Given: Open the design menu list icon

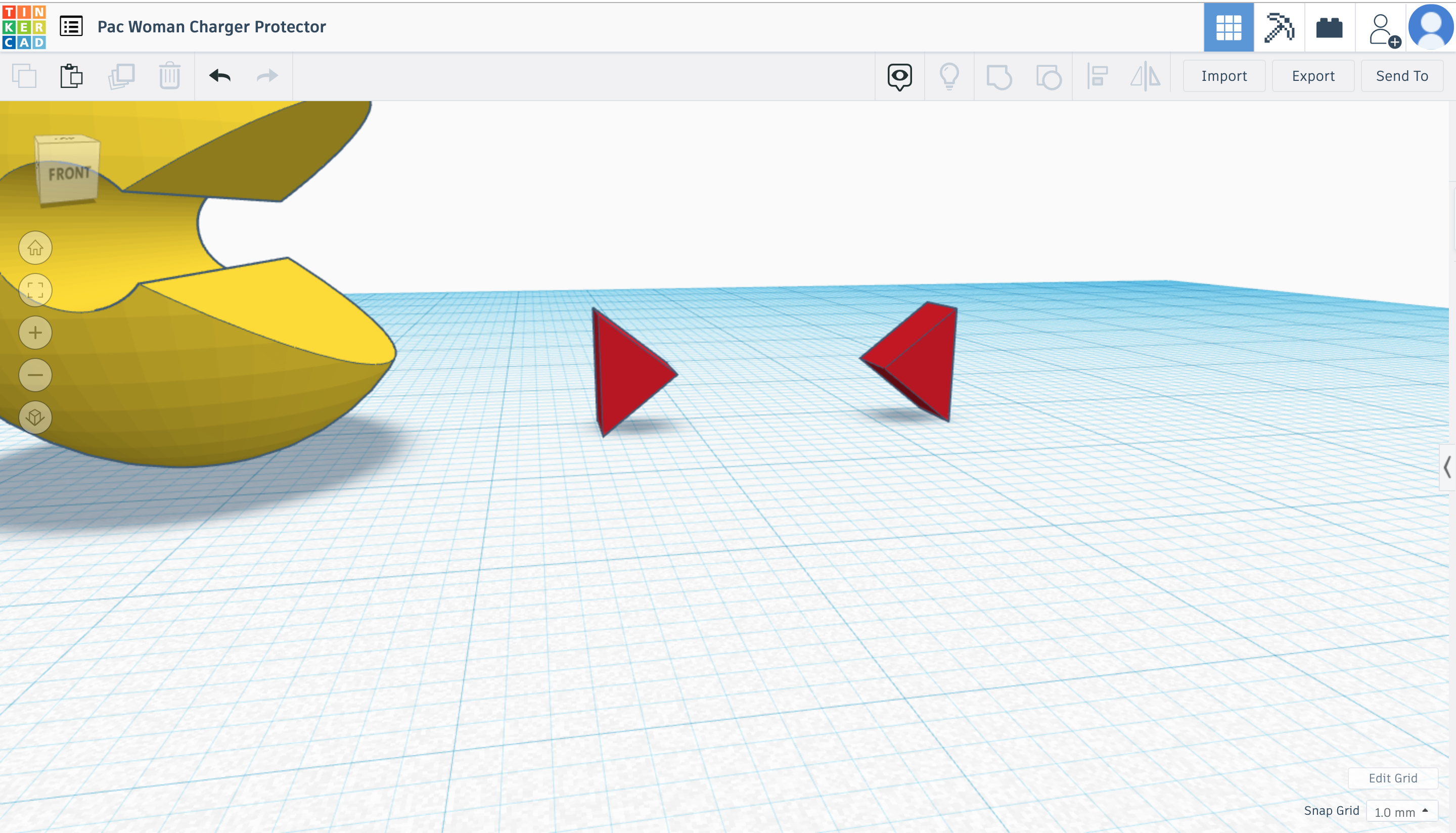Looking at the screenshot, I should (70, 26).
